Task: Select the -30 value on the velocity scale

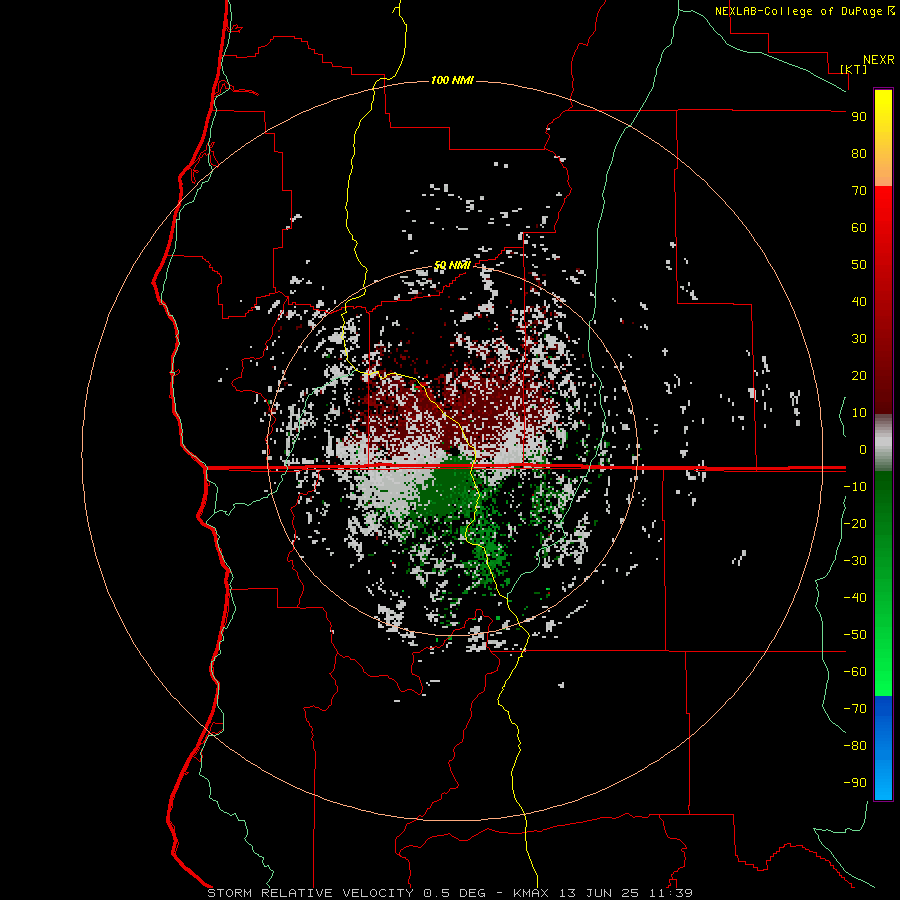Action: click(x=855, y=561)
